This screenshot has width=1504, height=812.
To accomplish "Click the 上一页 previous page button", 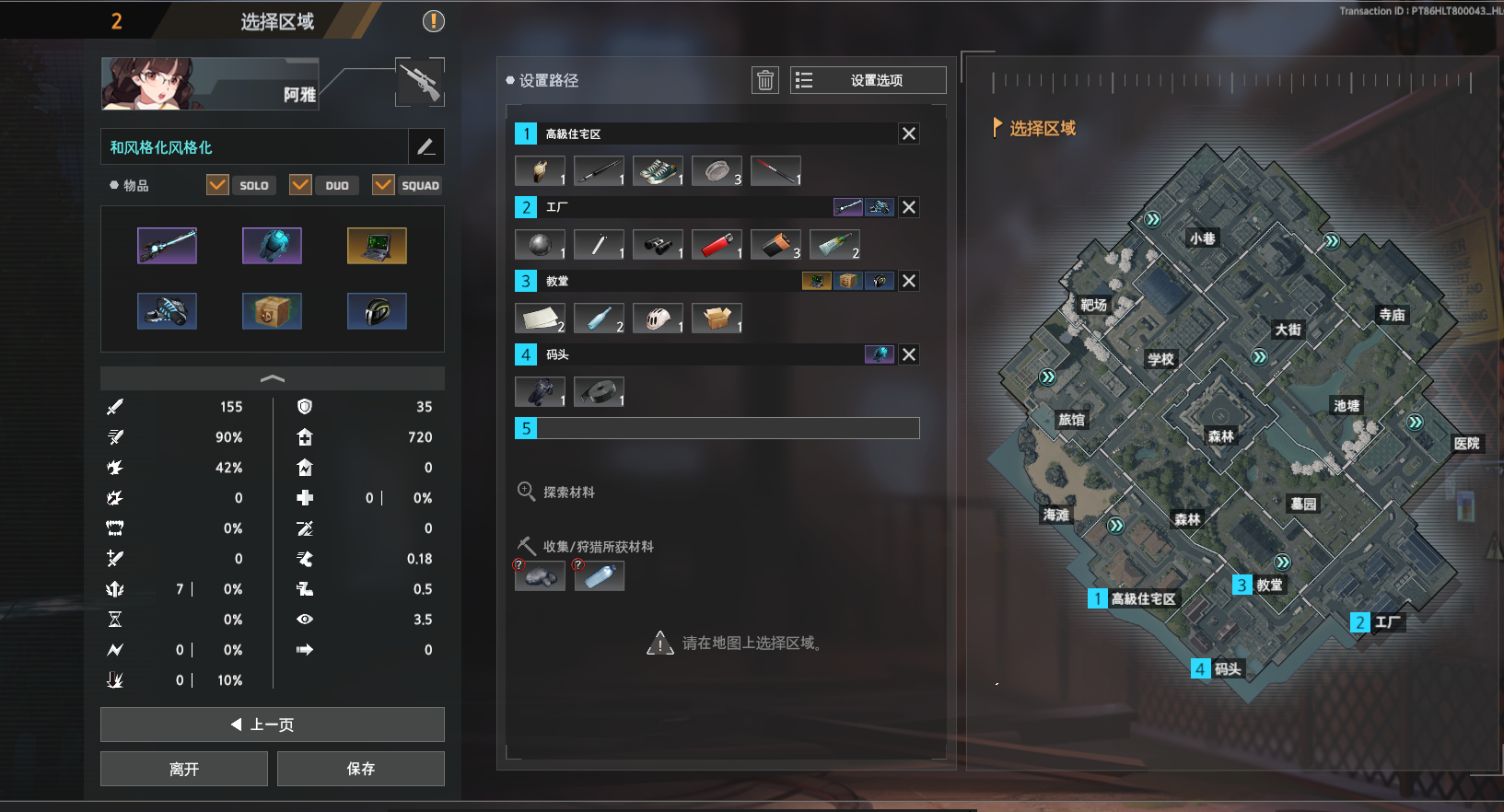I will [x=273, y=725].
